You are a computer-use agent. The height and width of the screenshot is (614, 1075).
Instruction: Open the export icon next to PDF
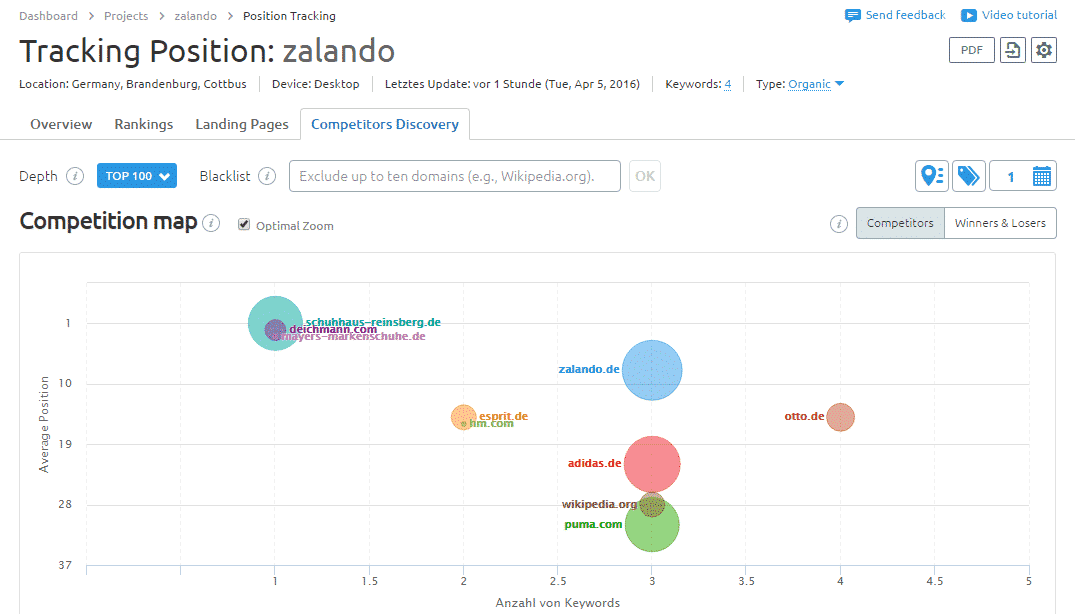tap(1013, 50)
